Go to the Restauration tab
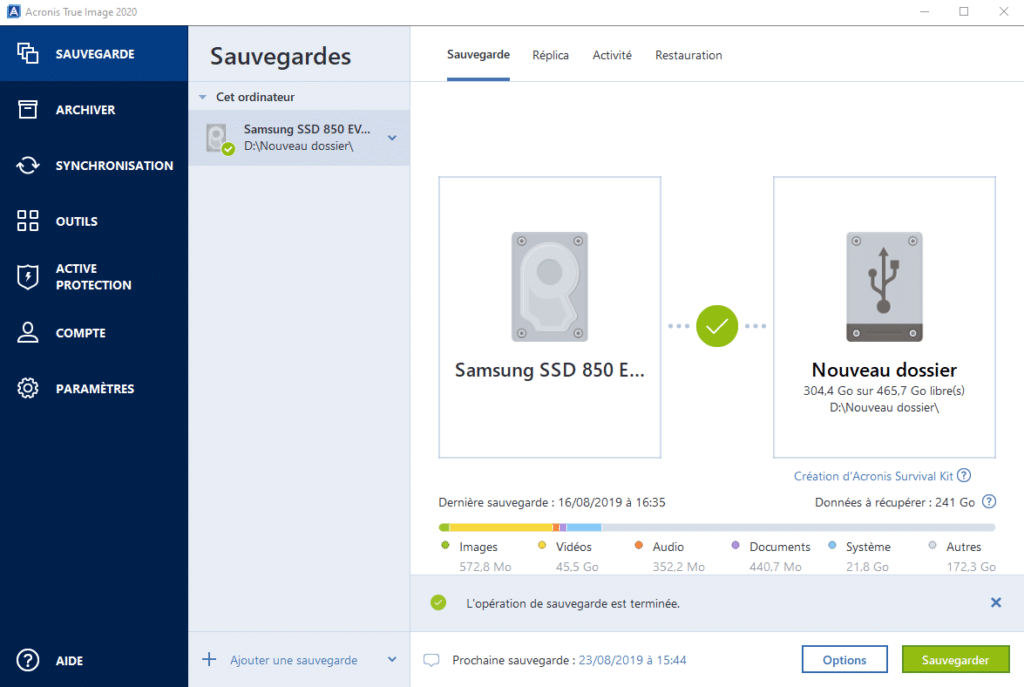1024x687 pixels. point(688,56)
